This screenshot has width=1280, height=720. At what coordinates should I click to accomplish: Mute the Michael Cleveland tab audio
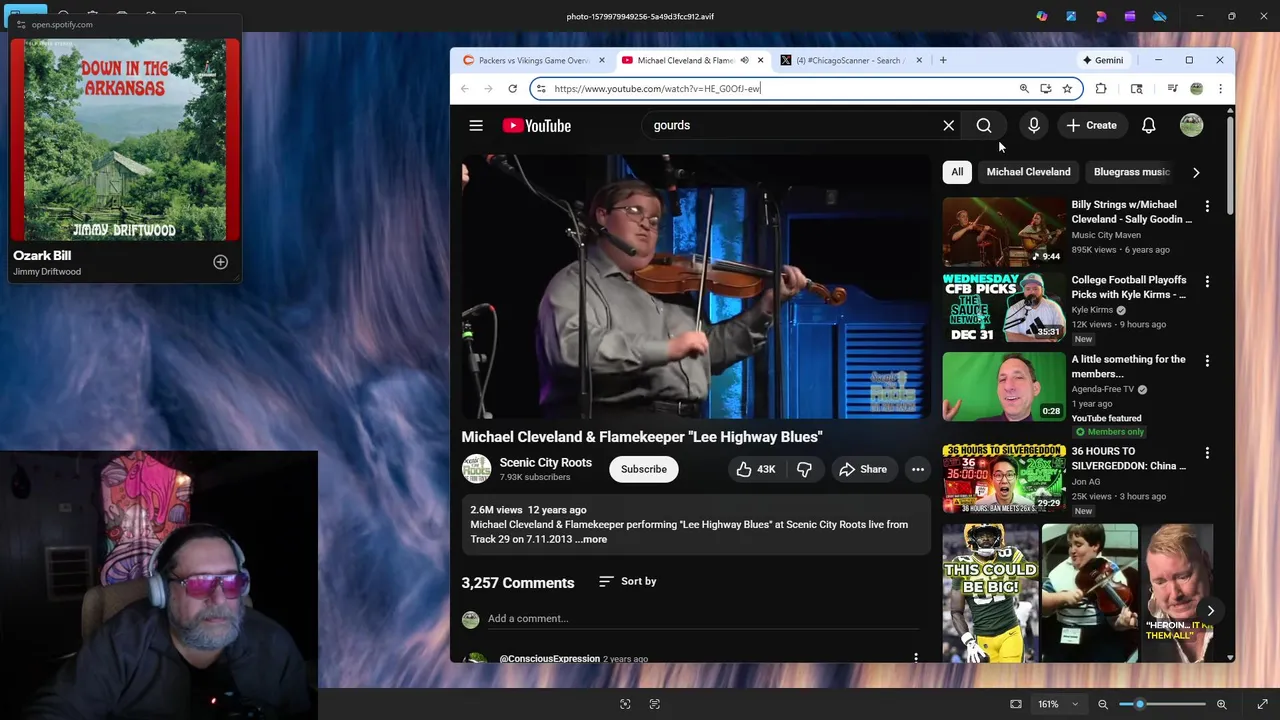(x=744, y=60)
